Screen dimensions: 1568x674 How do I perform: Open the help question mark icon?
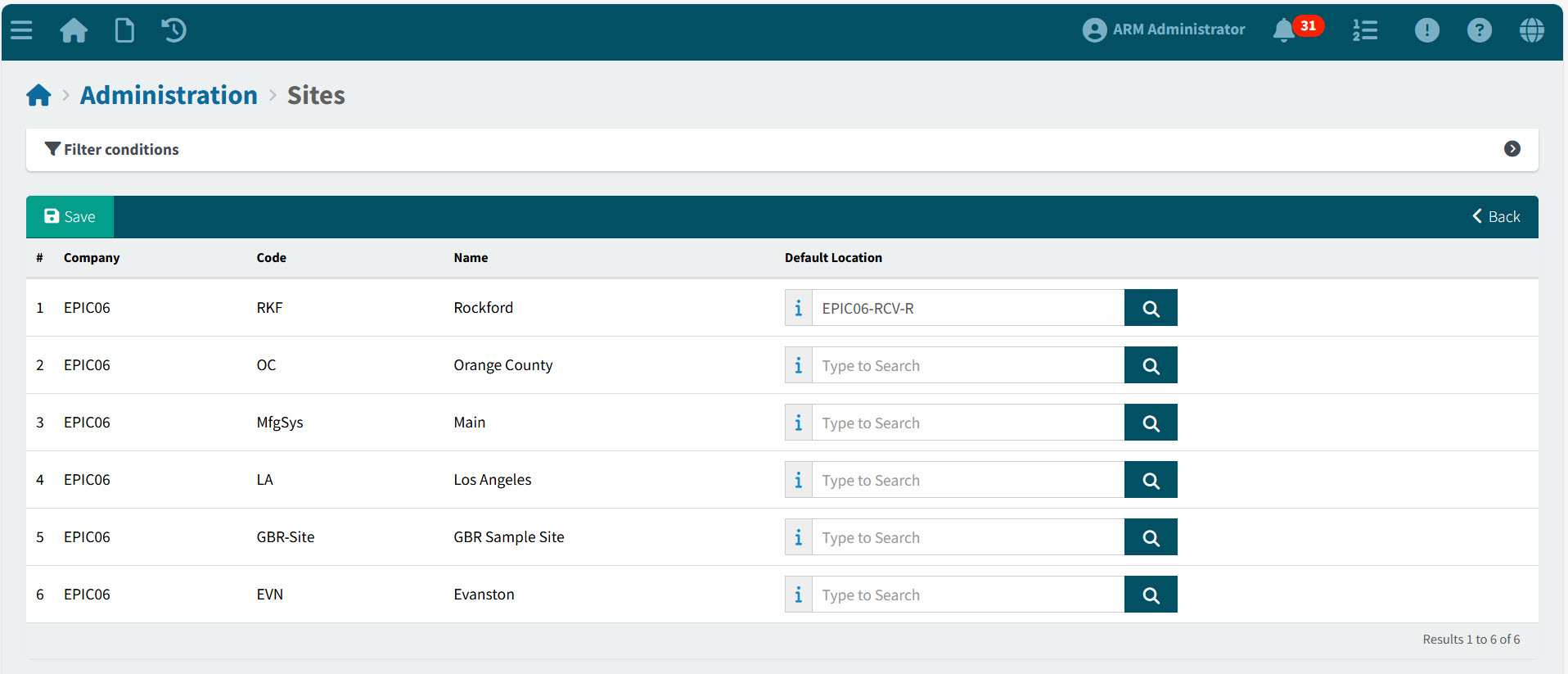click(x=1479, y=30)
